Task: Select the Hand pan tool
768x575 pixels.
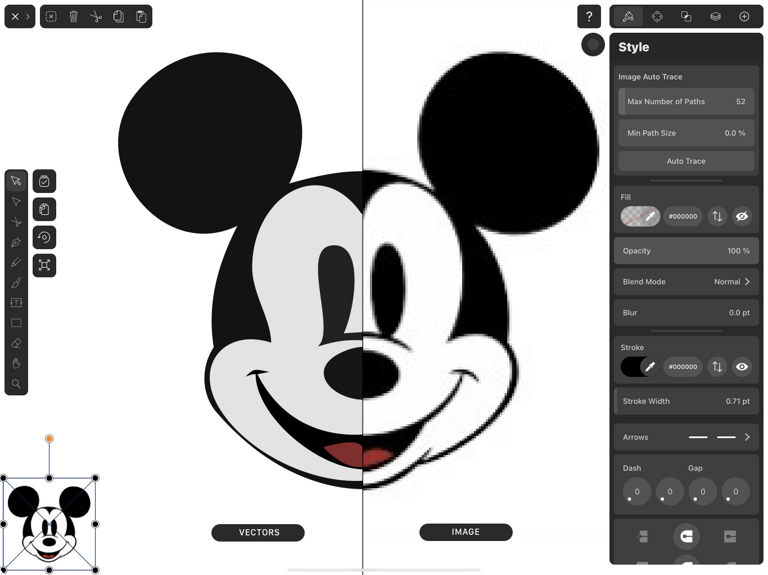Action: (16, 363)
